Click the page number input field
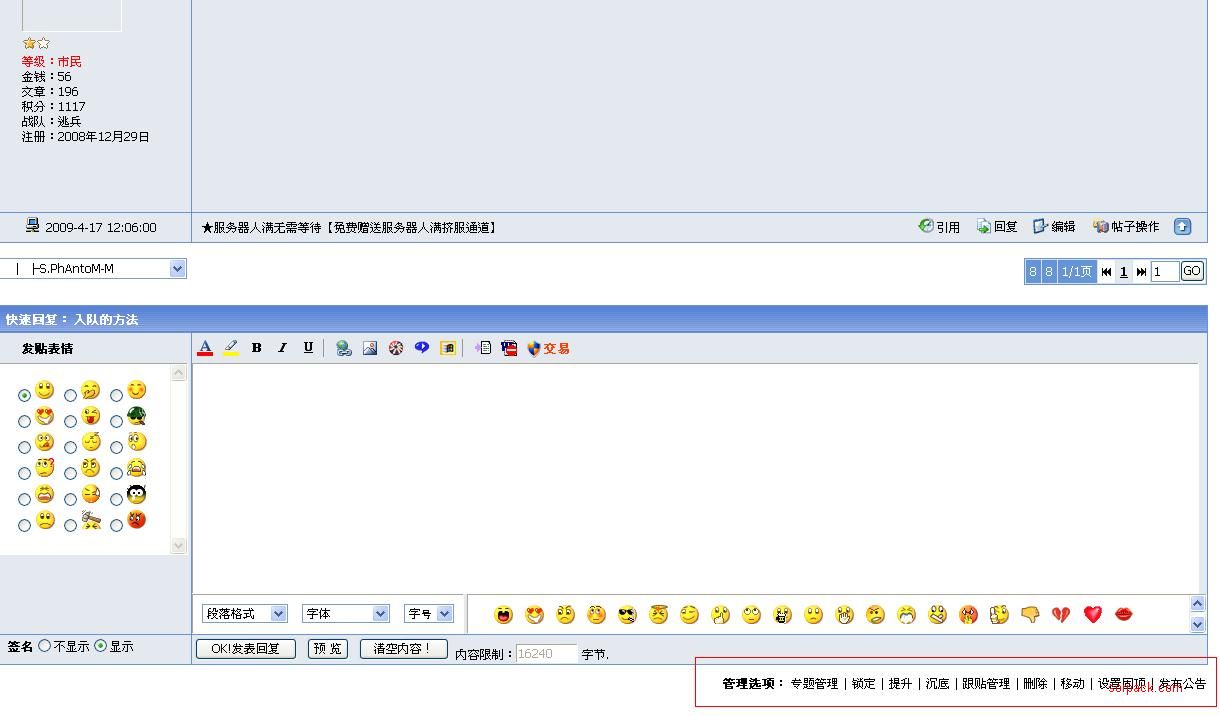 point(1164,272)
